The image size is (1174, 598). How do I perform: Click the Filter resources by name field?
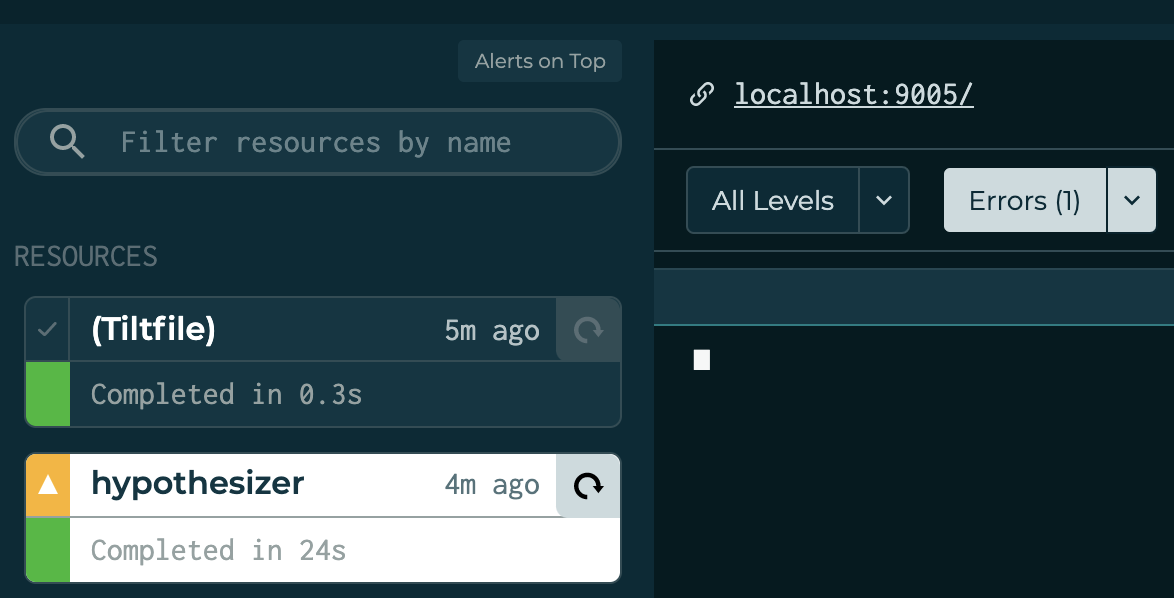317,142
